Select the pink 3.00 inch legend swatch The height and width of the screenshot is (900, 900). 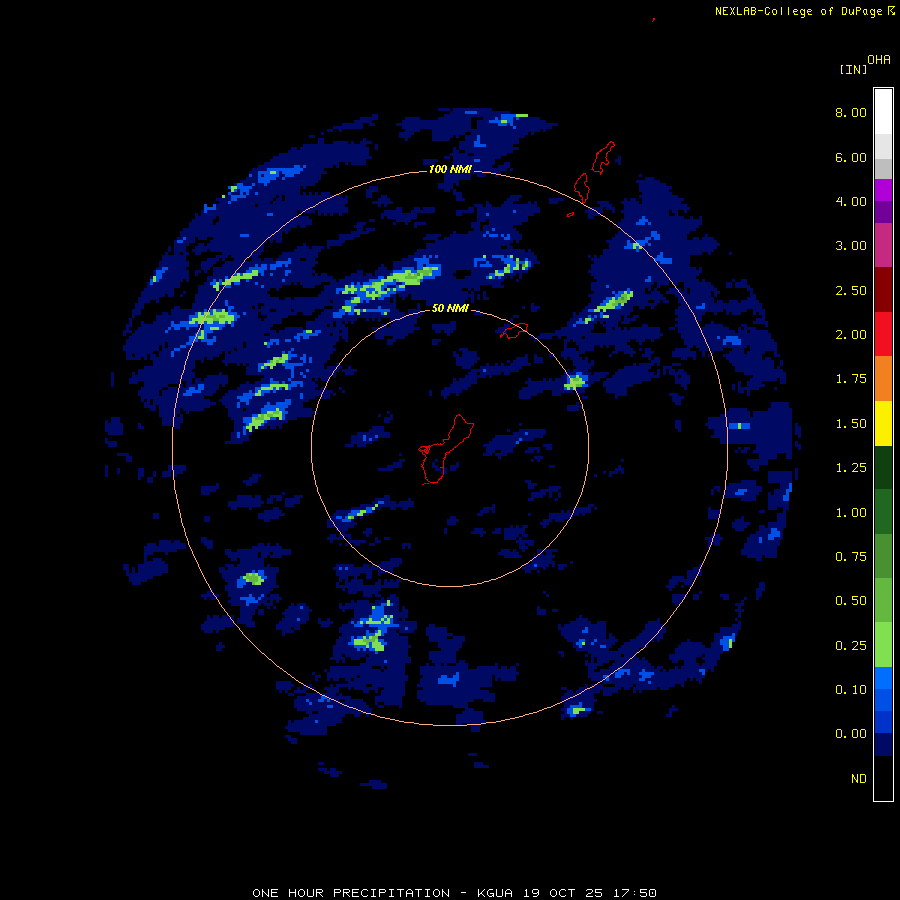pyautogui.click(x=883, y=245)
